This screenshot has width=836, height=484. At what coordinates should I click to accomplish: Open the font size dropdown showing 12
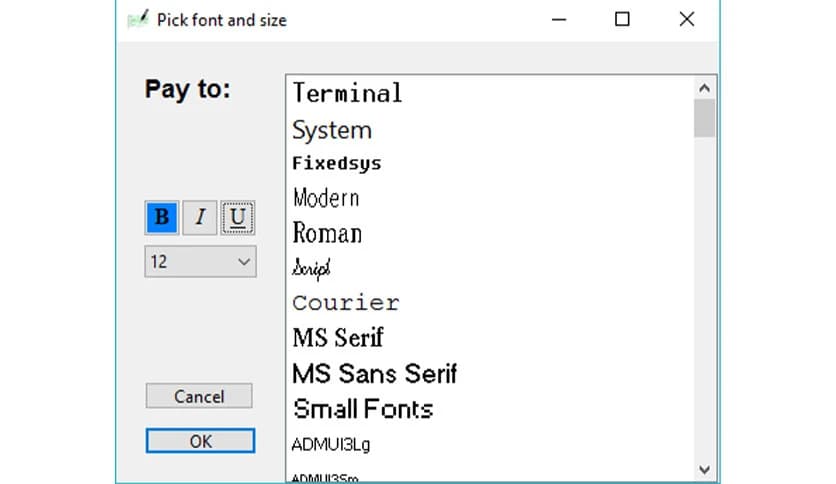(x=200, y=262)
